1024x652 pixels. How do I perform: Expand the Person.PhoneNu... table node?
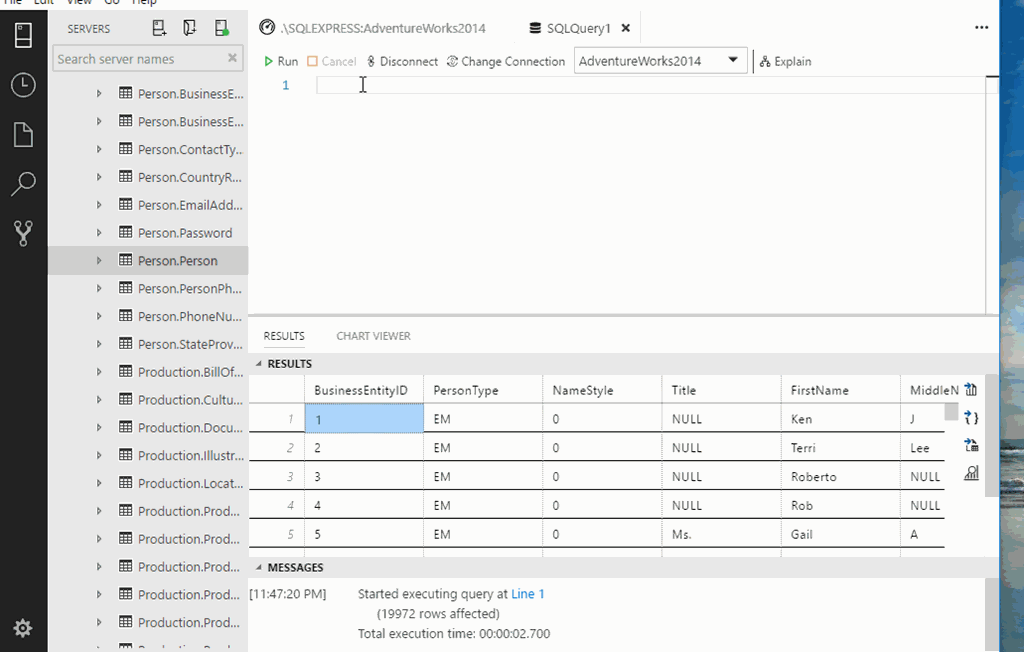click(x=99, y=316)
